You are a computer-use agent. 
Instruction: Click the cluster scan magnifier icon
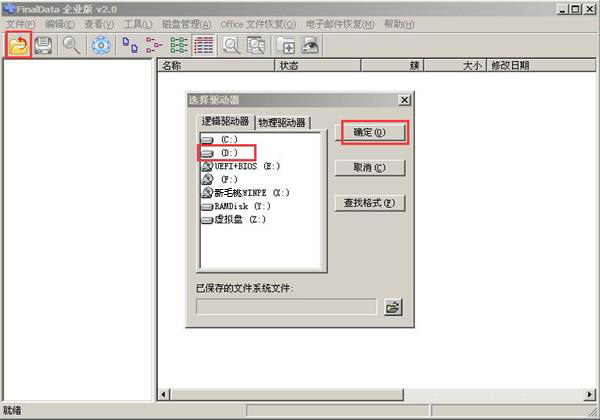[231, 45]
